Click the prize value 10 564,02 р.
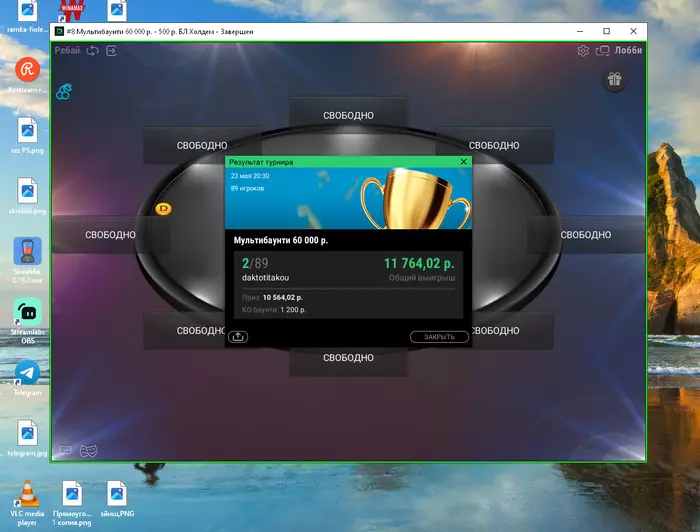Image resolution: width=700 pixels, height=532 pixels. (283, 297)
